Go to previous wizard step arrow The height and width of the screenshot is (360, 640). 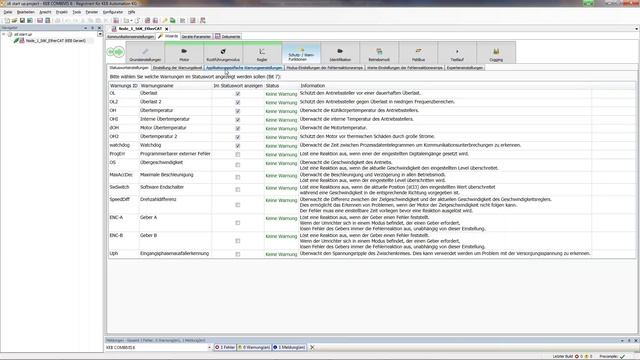click(111, 52)
